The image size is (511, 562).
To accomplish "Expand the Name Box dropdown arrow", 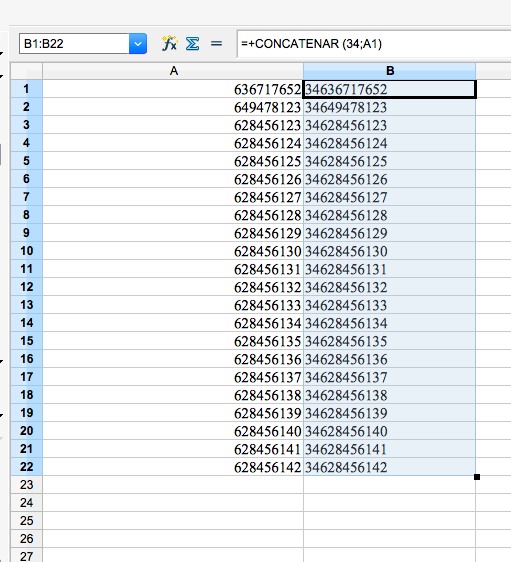I will click(x=138, y=44).
